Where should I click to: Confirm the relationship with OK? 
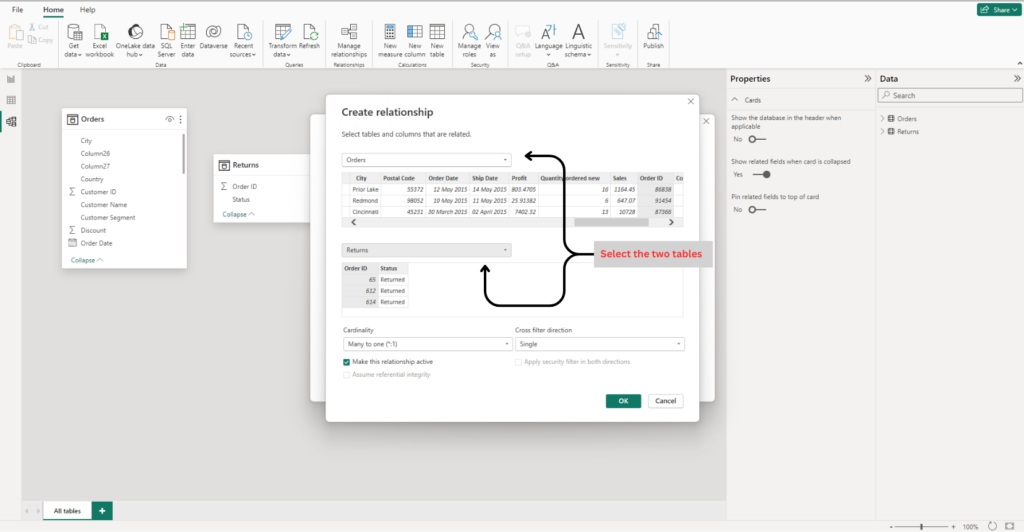tap(623, 401)
